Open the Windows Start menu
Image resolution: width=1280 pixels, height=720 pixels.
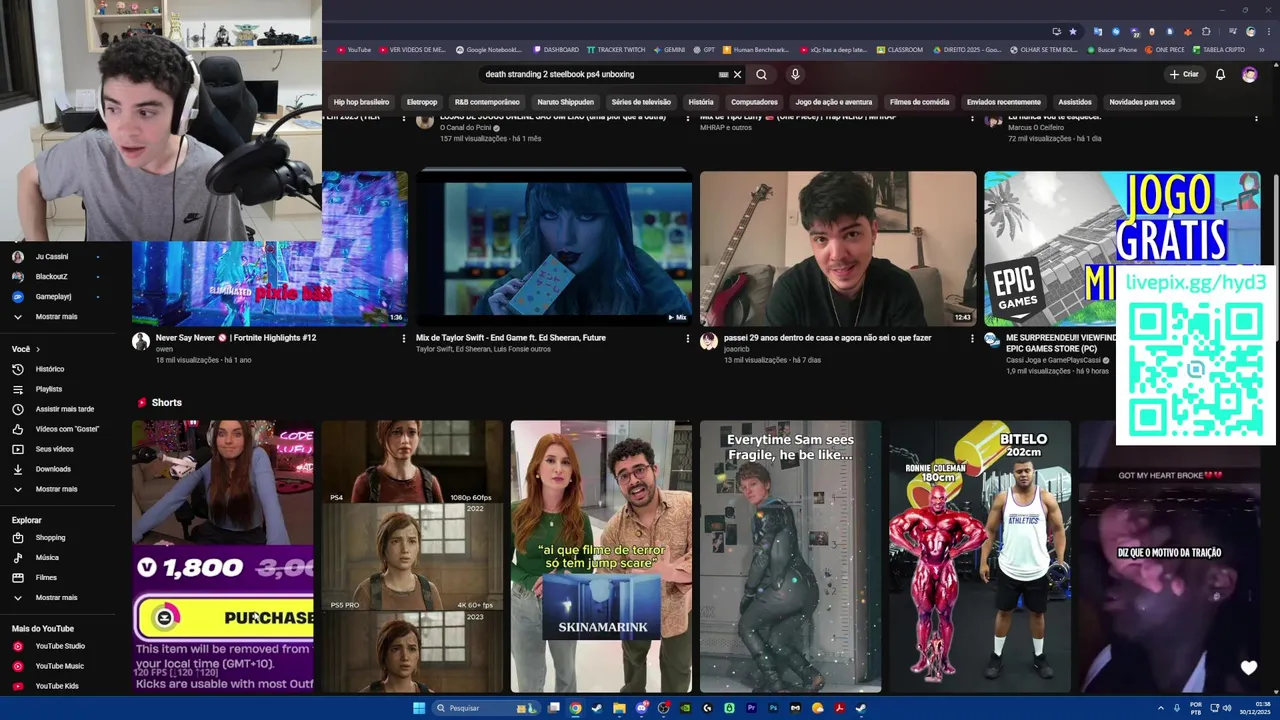pyautogui.click(x=419, y=708)
